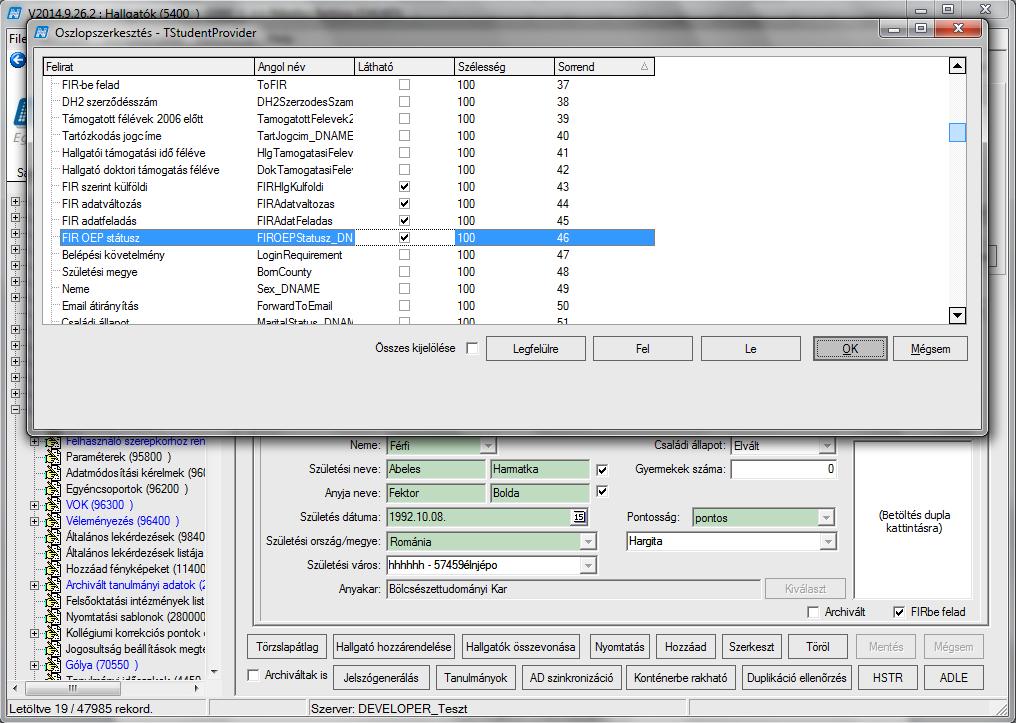Click the Anyakar field with Bölcsészettudományi Kar
Screen dimensions: 1016x723
(573, 589)
